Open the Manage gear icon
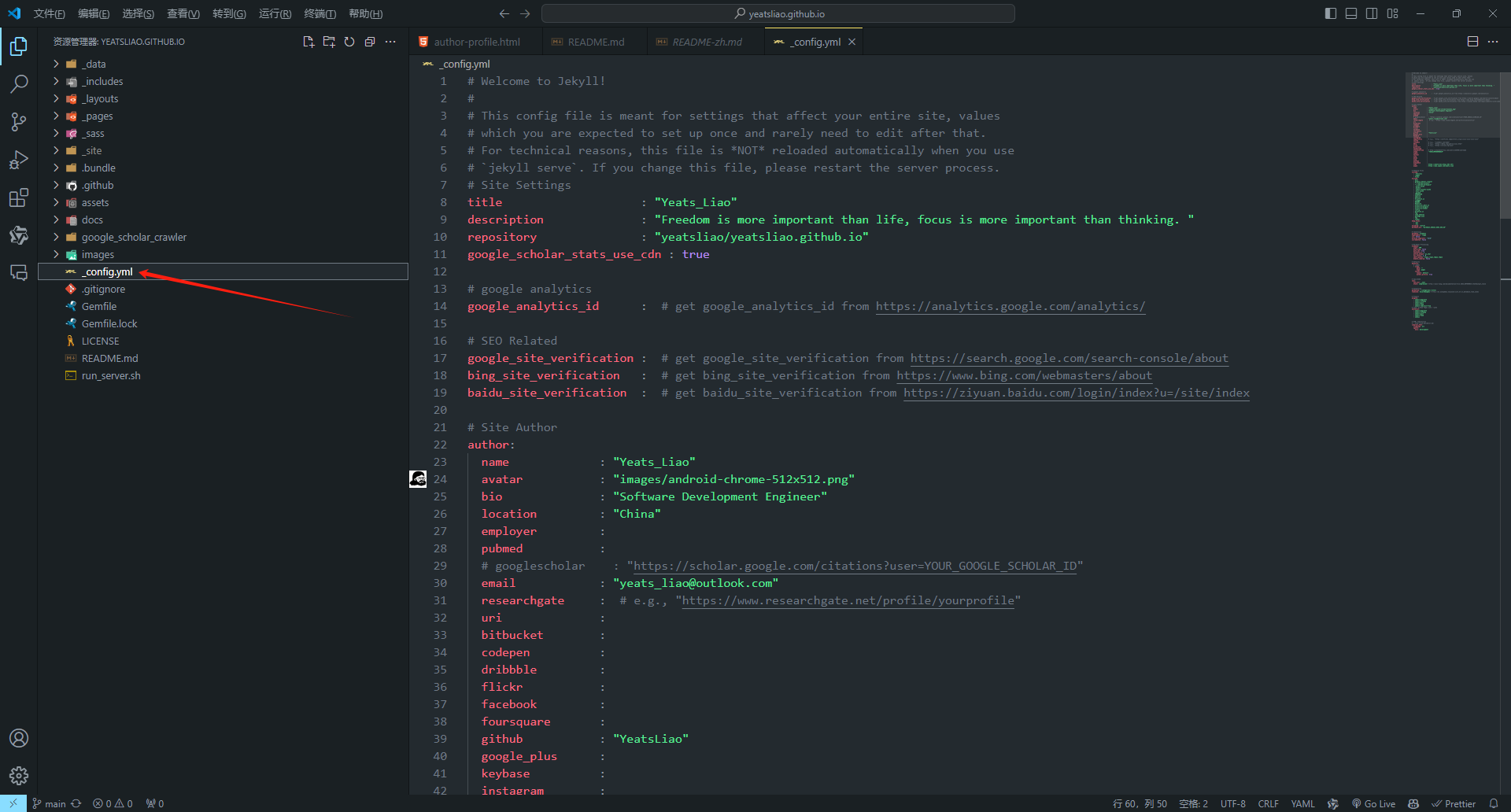 pos(19,776)
